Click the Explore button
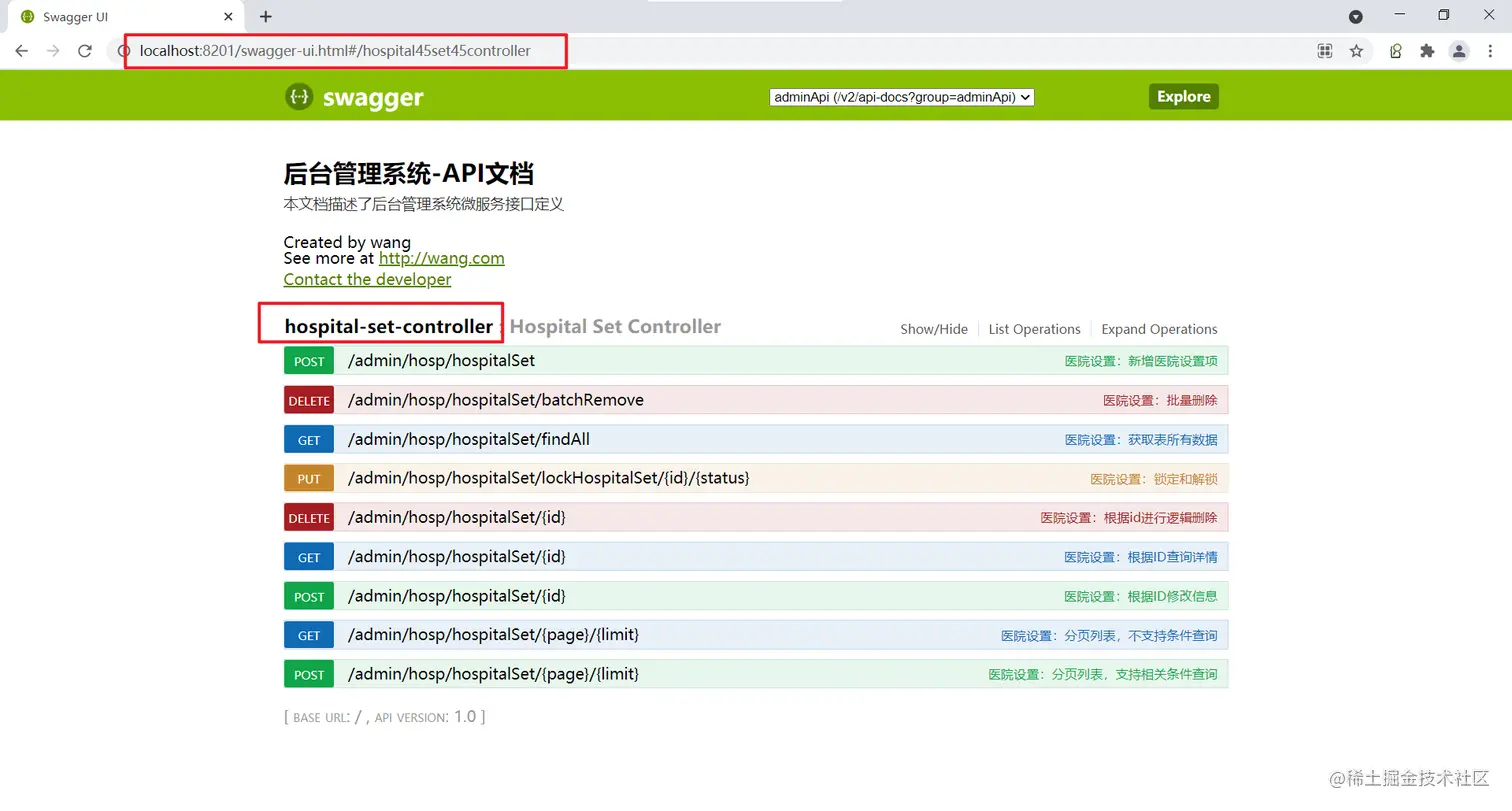 click(x=1184, y=96)
